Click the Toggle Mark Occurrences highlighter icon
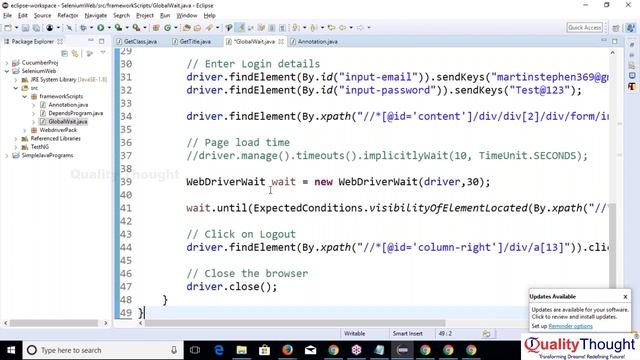 [241, 28]
